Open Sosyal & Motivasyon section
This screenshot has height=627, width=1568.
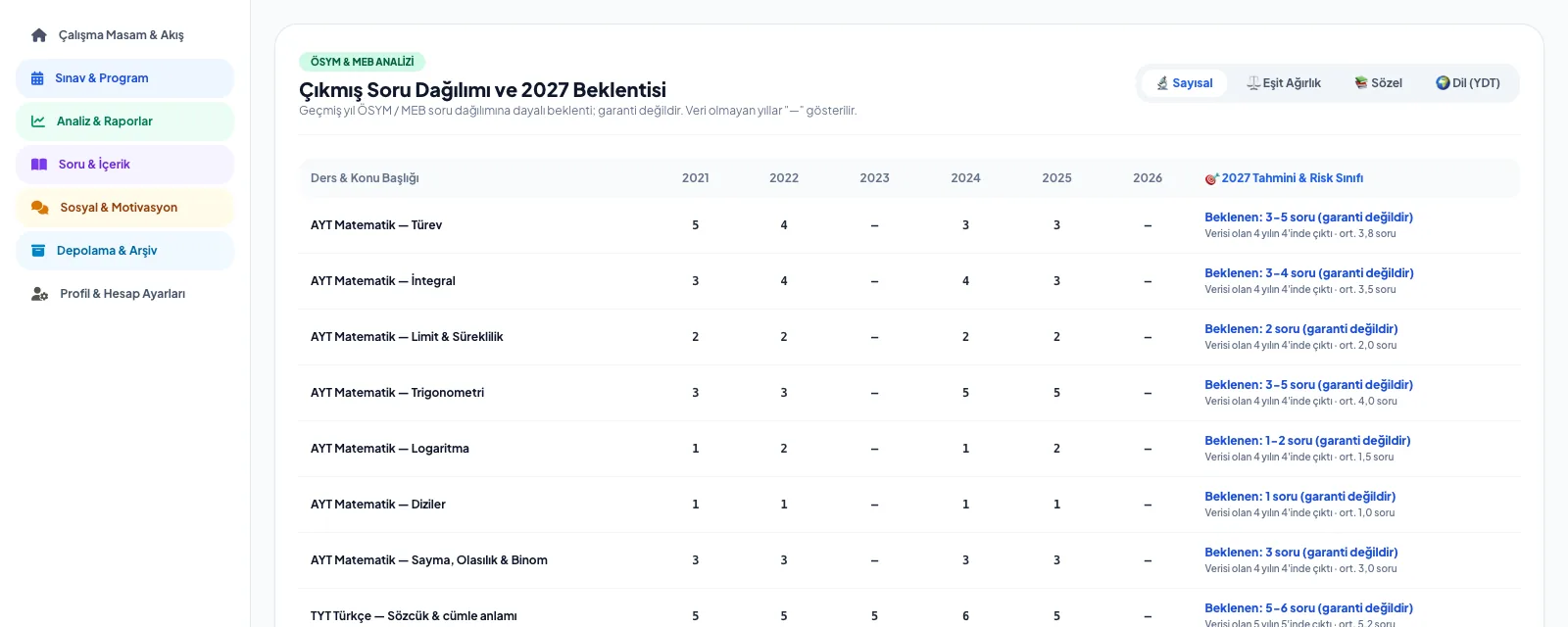(x=125, y=208)
